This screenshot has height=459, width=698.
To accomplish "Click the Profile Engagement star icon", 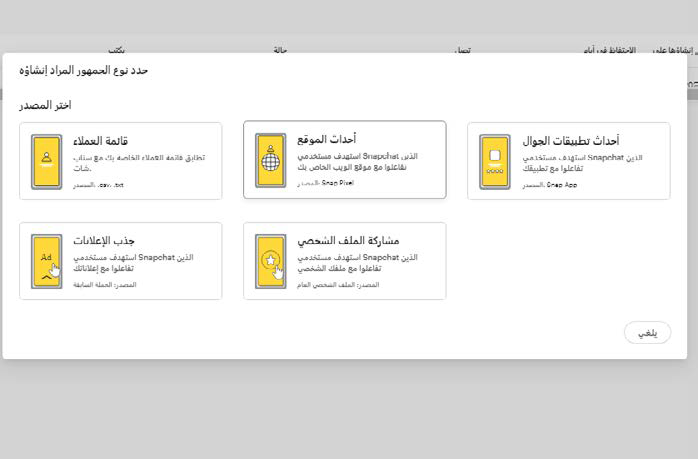I will 270,261.
